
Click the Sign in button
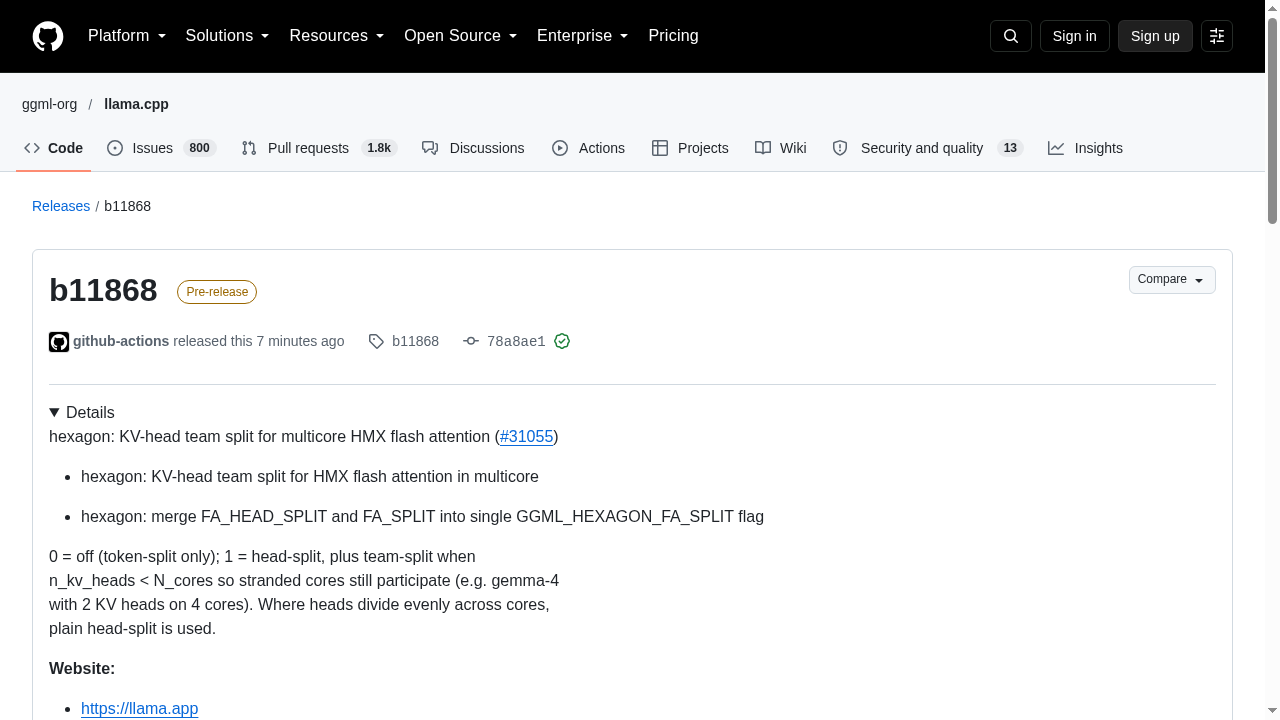(1075, 36)
